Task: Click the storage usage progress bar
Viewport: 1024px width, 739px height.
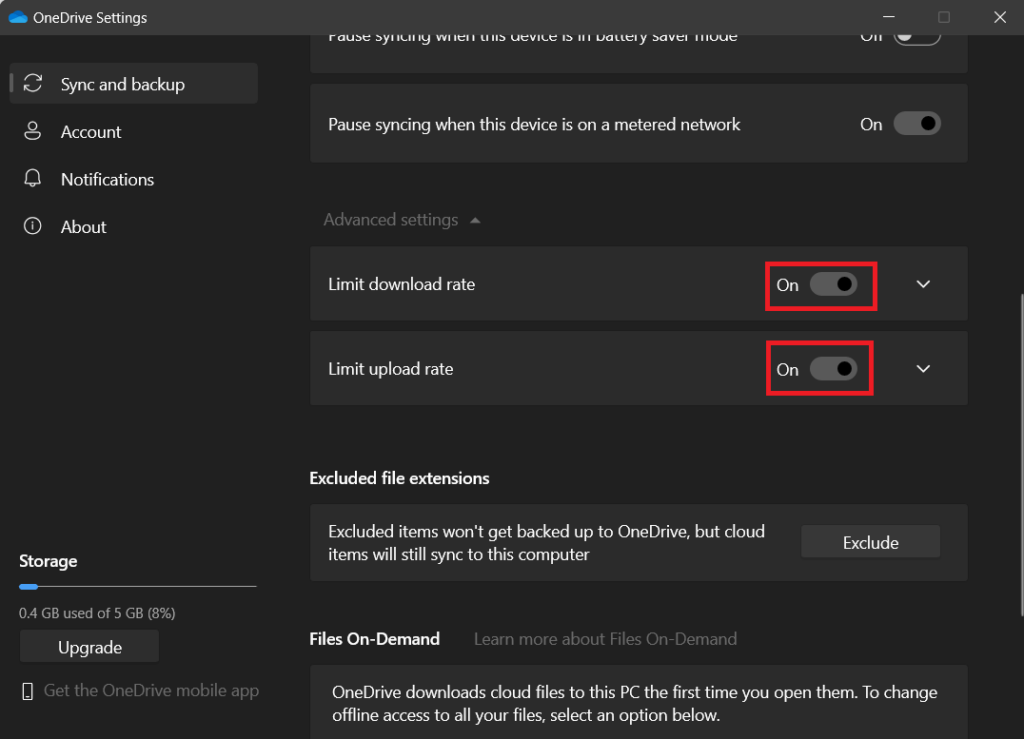Action: coord(137,587)
